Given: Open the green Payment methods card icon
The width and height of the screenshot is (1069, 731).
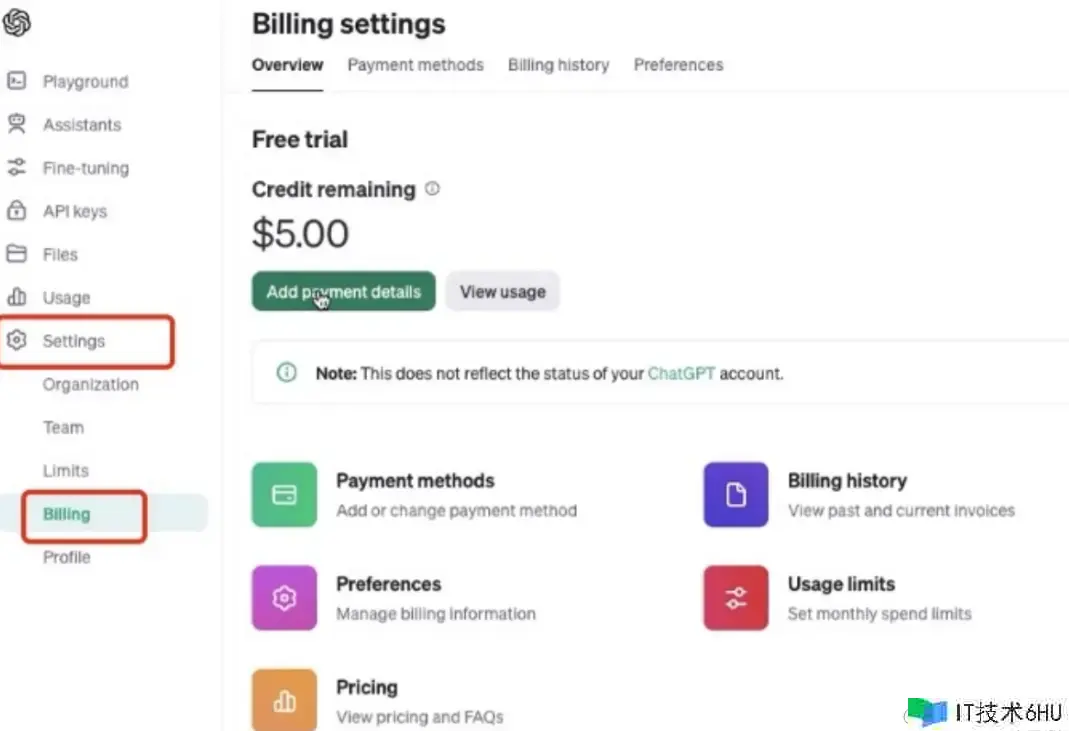Looking at the screenshot, I should pos(284,494).
